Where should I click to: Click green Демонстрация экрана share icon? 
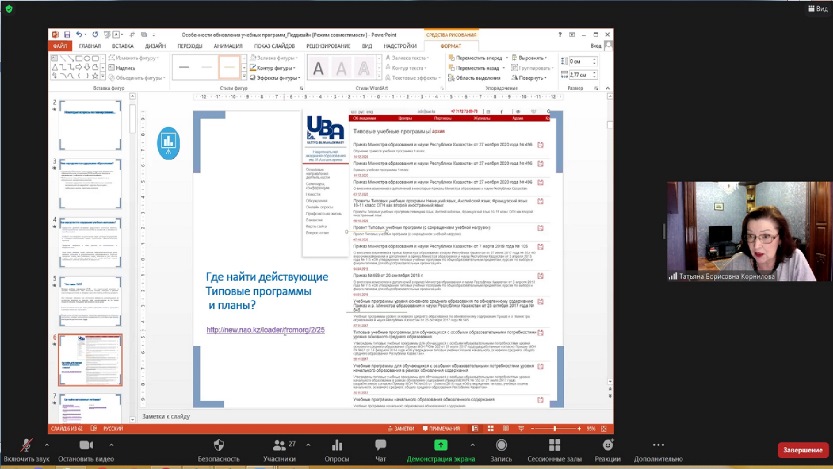[x=440, y=444]
